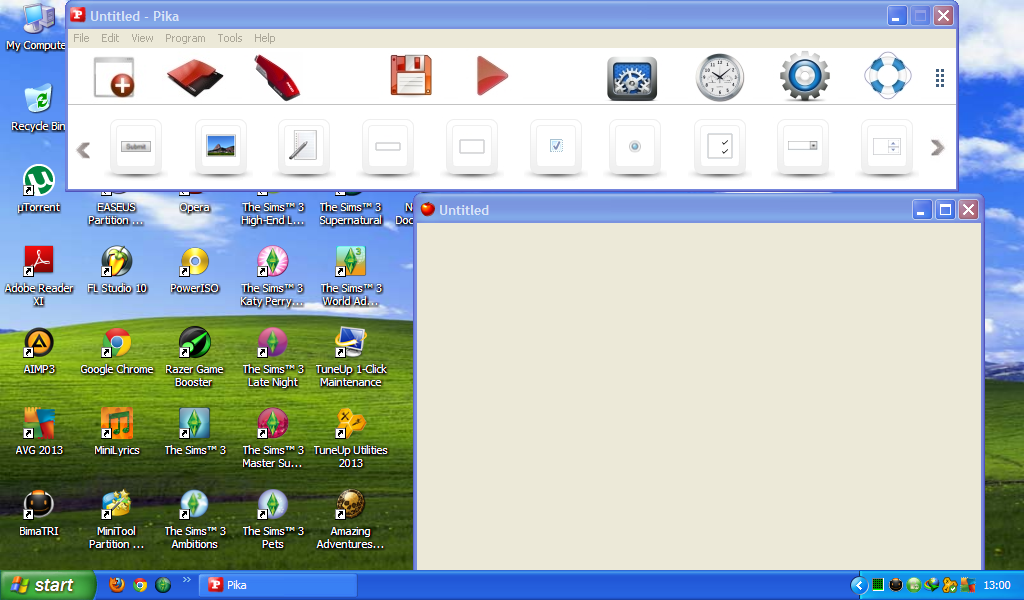Image resolution: width=1024 pixels, height=600 pixels.
Task: Select the spinner stepper control in palette
Action: (887, 147)
